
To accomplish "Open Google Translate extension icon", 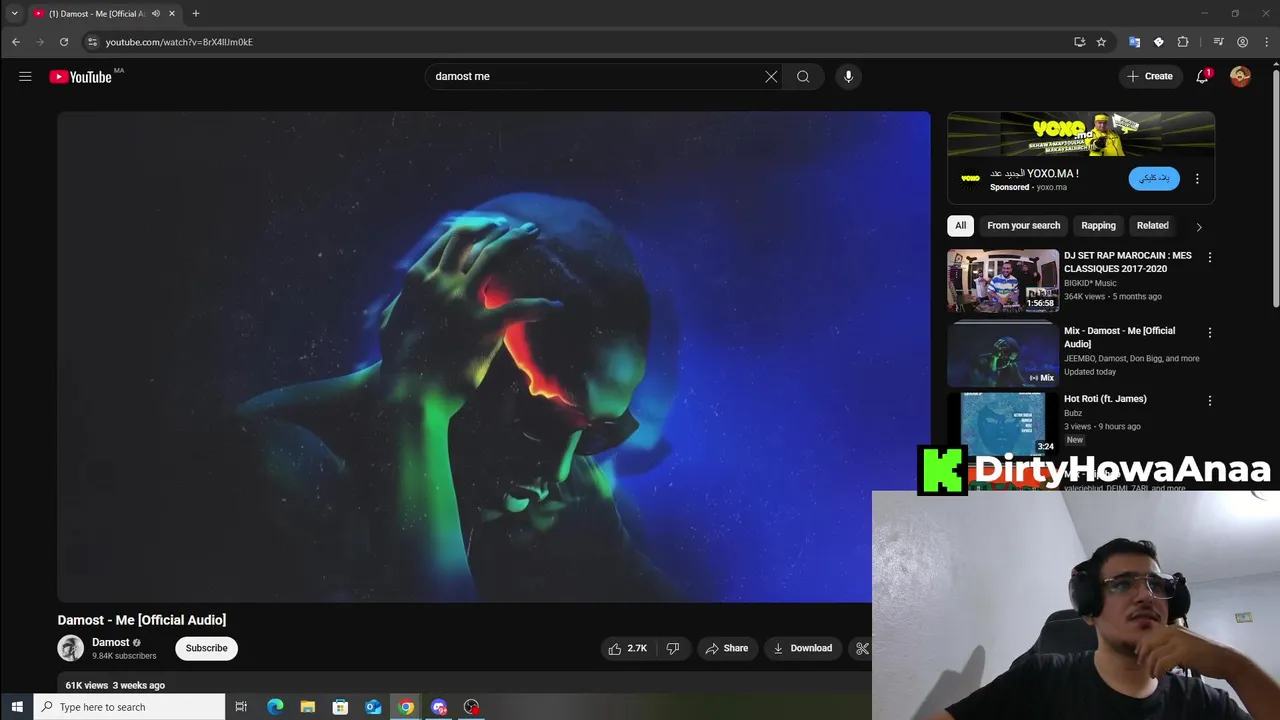I will [x=1134, y=42].
